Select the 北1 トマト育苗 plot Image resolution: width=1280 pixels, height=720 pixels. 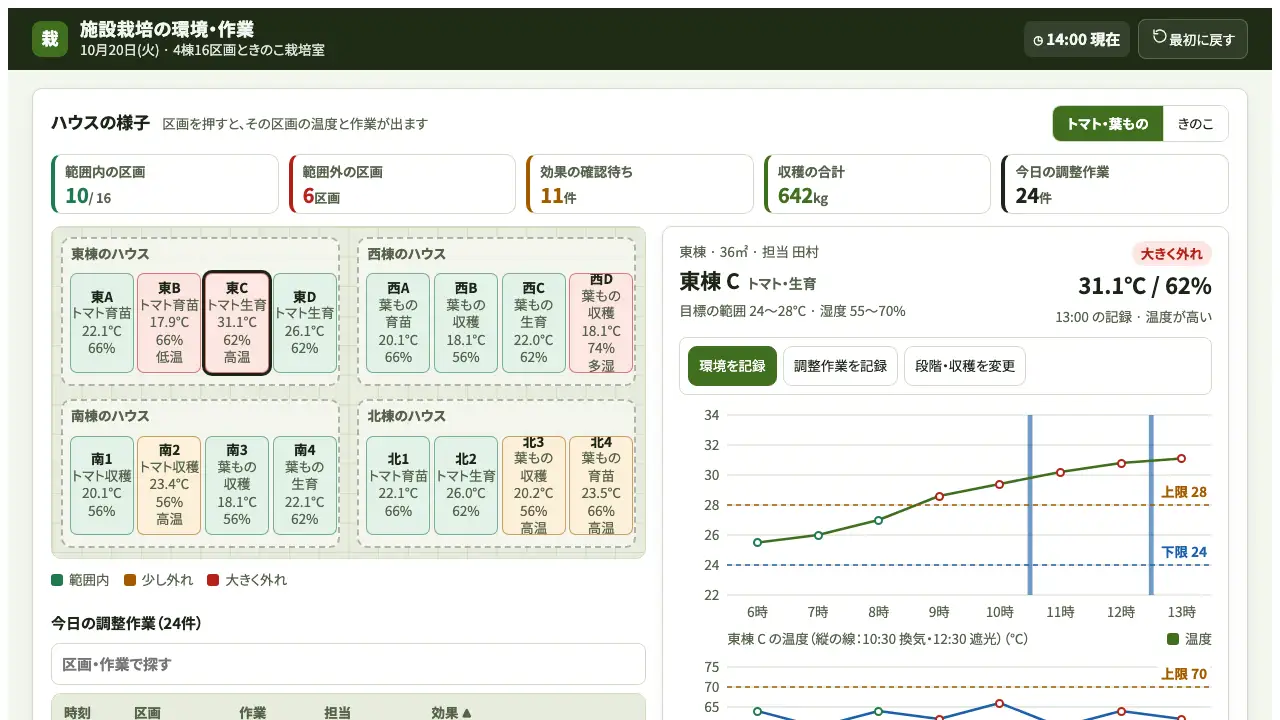coord(398,485)
